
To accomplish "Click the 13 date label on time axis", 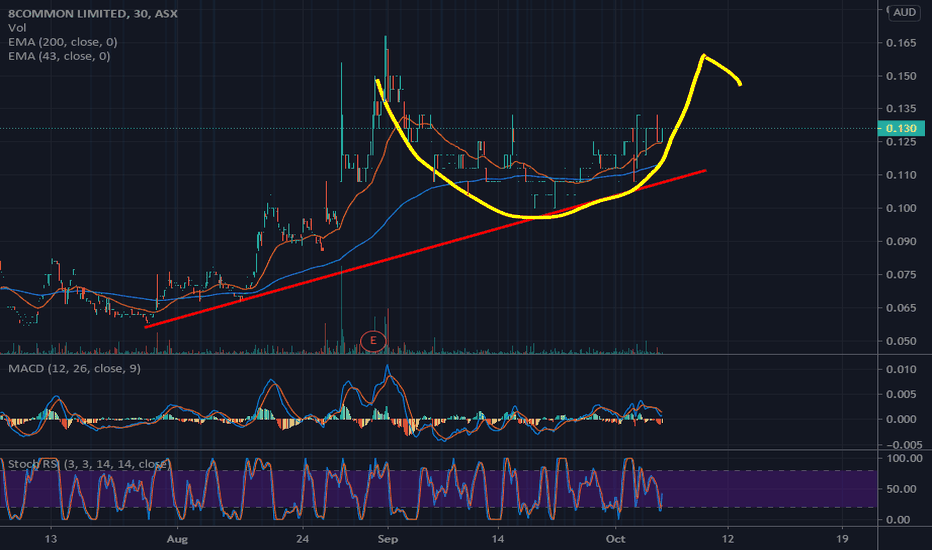I will pos(51,539).
